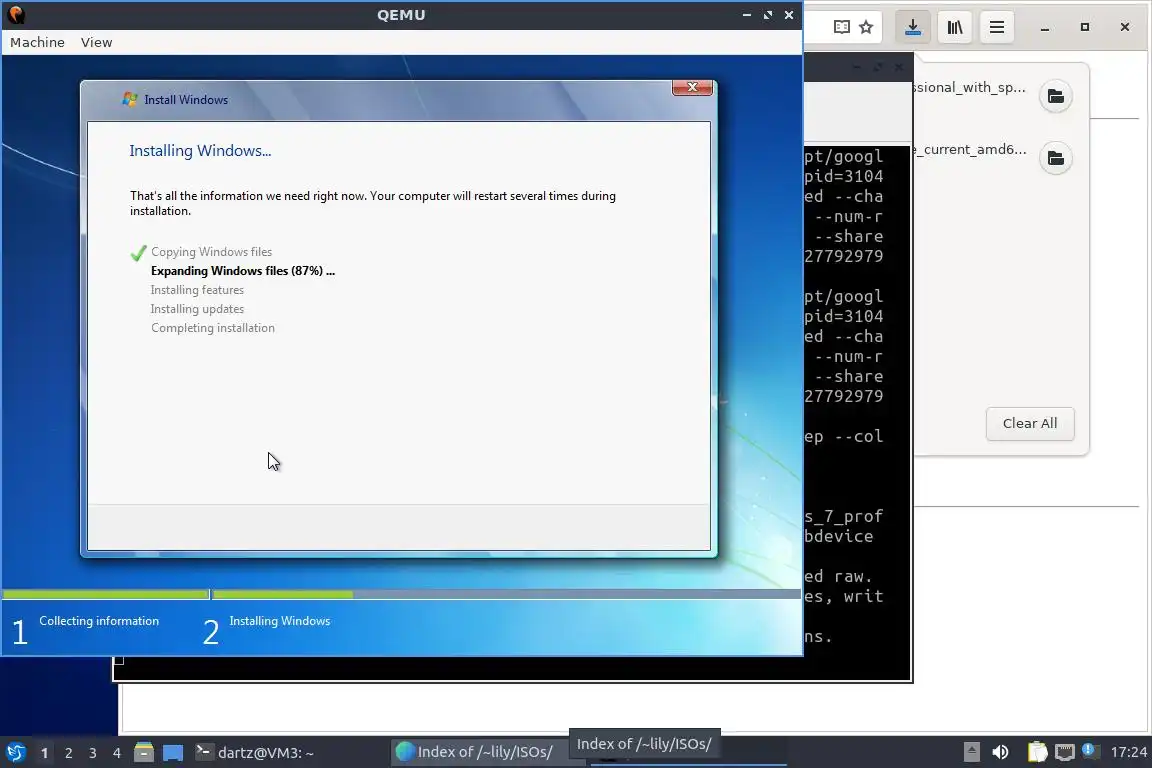Screen dimensions: 1152x768
Task: Open the volume control in tray
Action: pyautogui.click(x=1000, y=752)
